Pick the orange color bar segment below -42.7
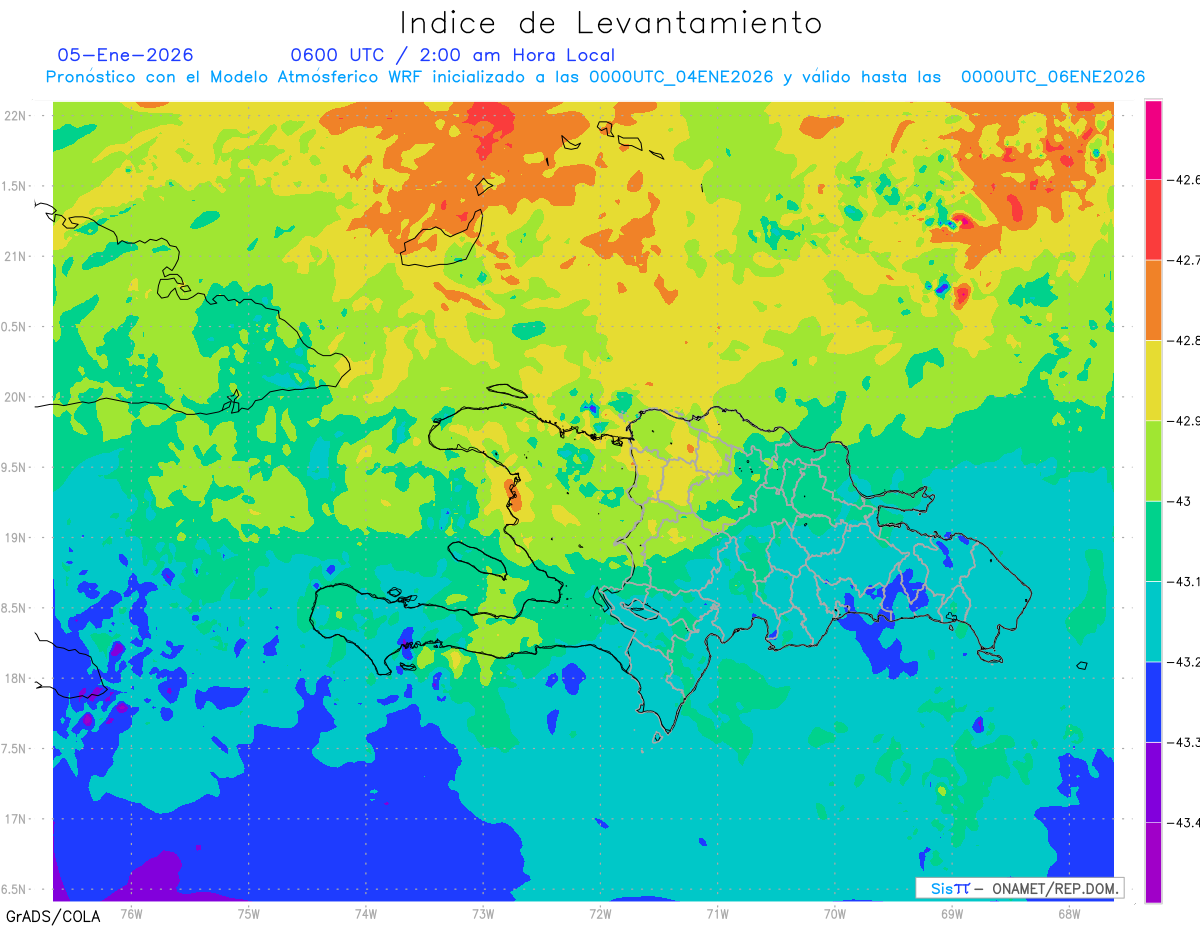The width and height of the screenshot is (1200, 927). click(x=1153, y=300)
